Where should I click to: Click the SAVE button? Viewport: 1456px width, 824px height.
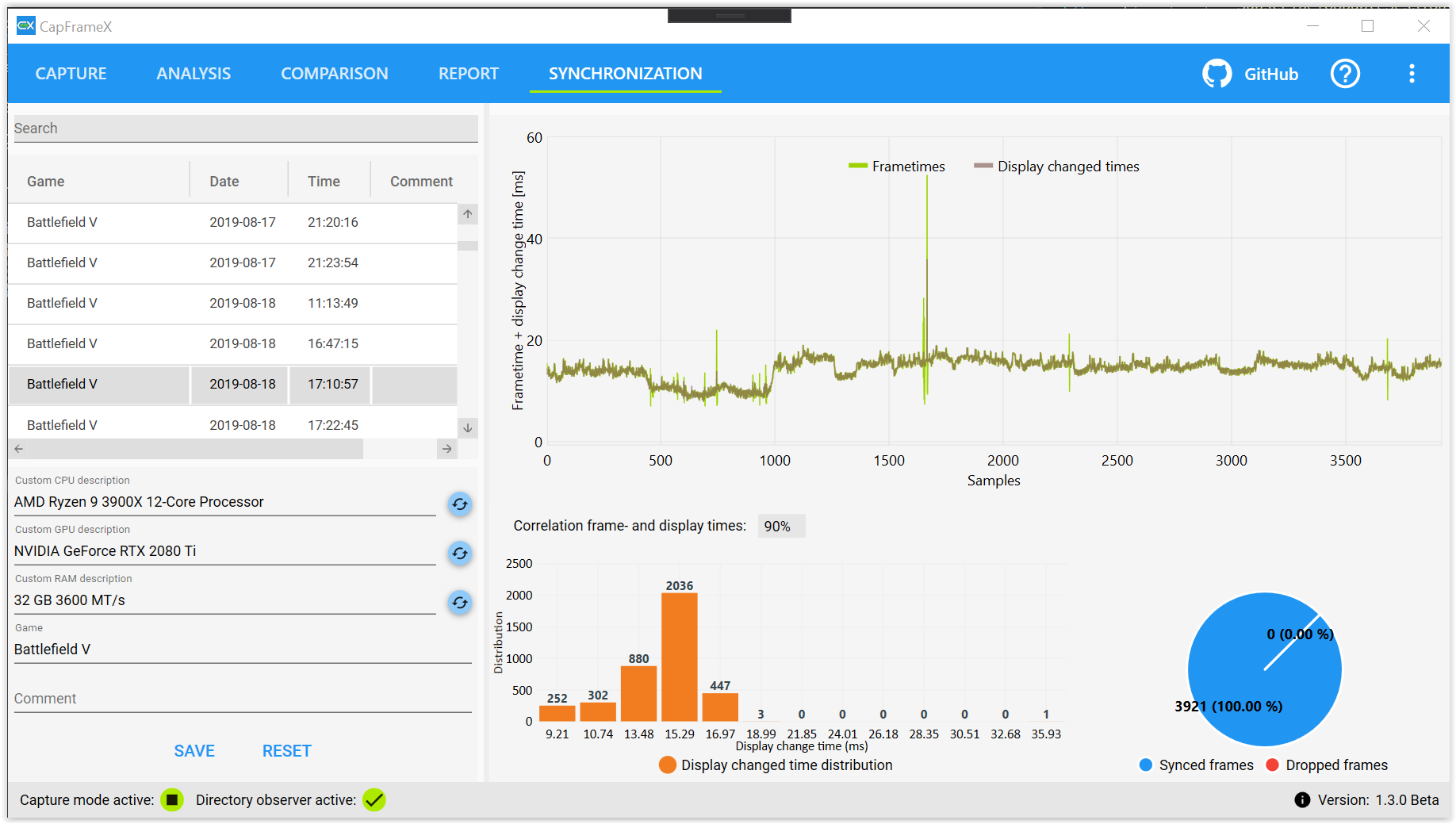coord(194,751)
